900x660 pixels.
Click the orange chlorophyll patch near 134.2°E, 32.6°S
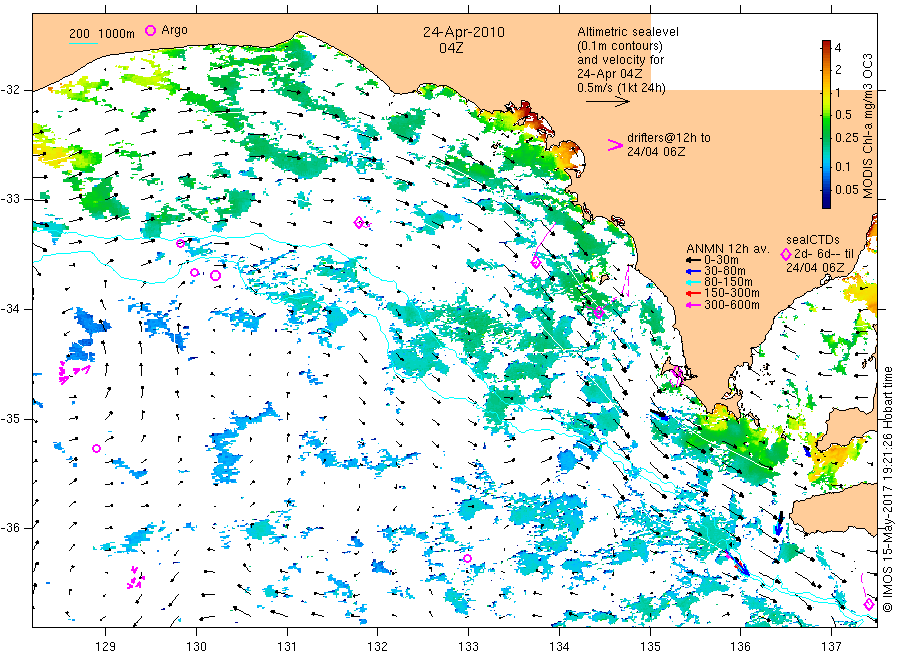pyautogui.click(x=570, y=154)
